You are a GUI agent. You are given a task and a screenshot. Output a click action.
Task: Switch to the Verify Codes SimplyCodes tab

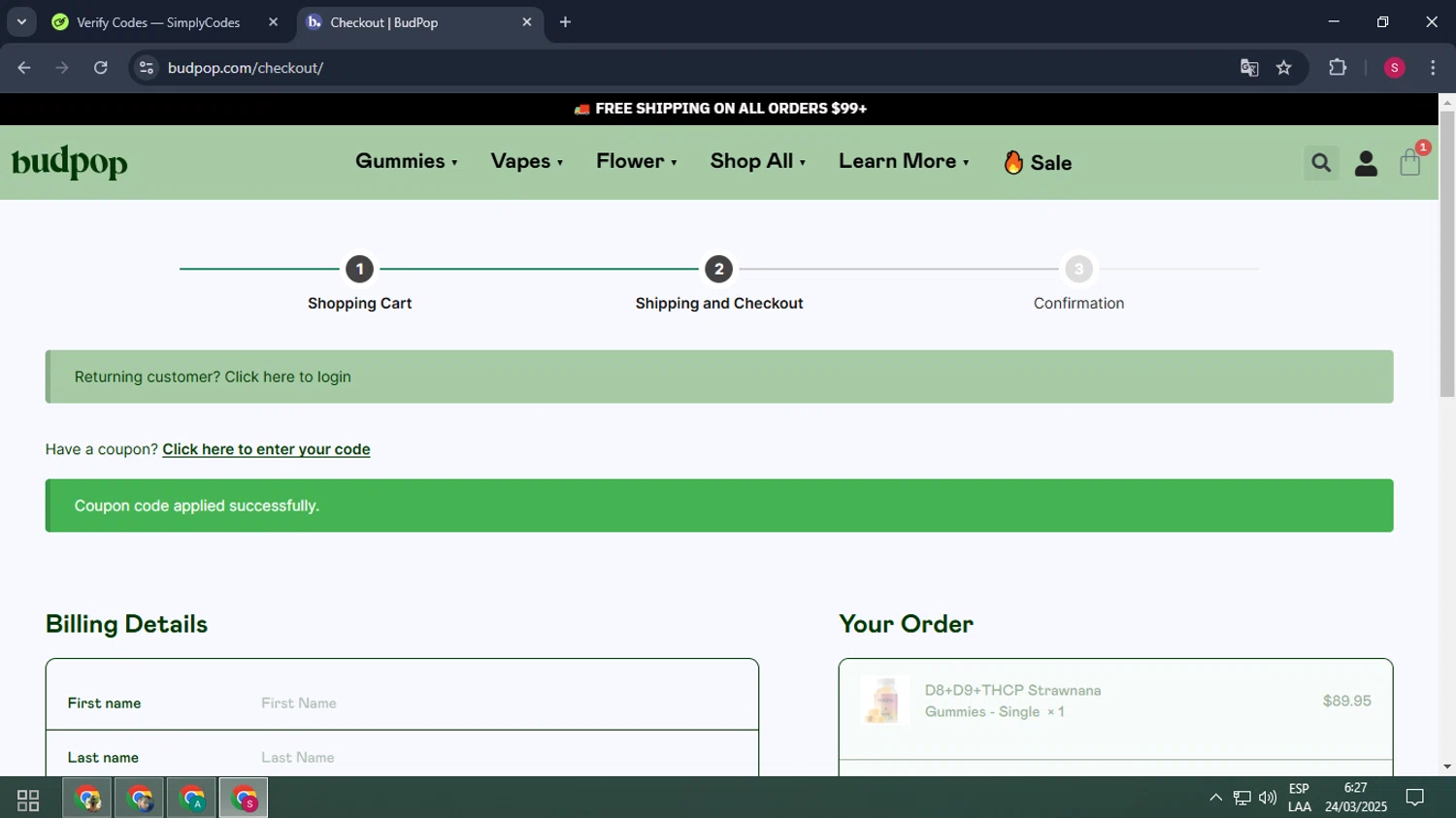pyautogui.click(x=158, y=22)
